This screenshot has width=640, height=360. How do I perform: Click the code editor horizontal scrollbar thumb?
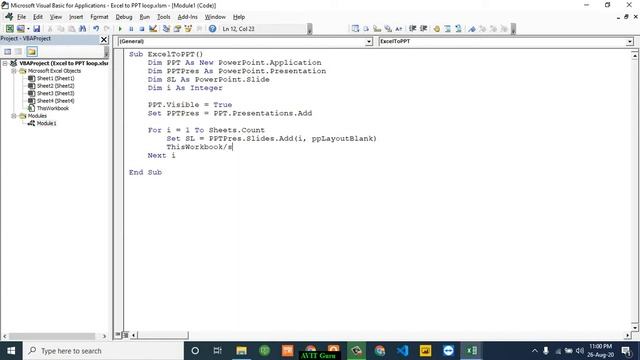[x=163, y=335]
